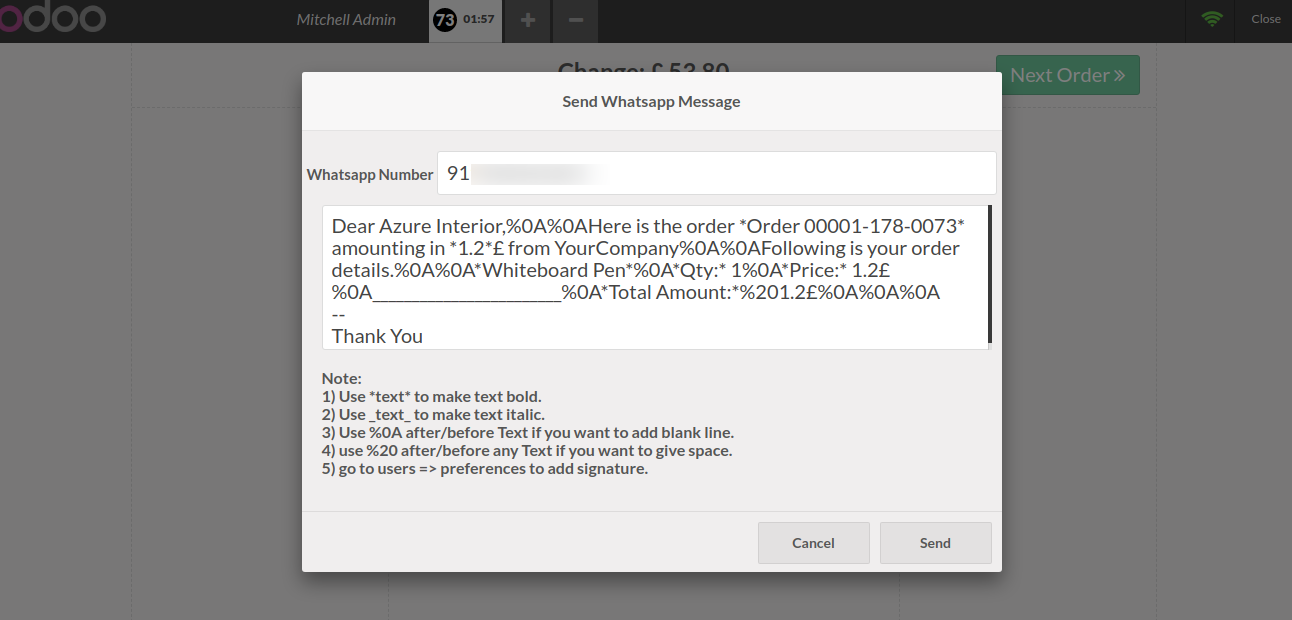Open the Mitchell Admin cashier name
This screenshot has height=620, width=1292.
coord(346,19)
